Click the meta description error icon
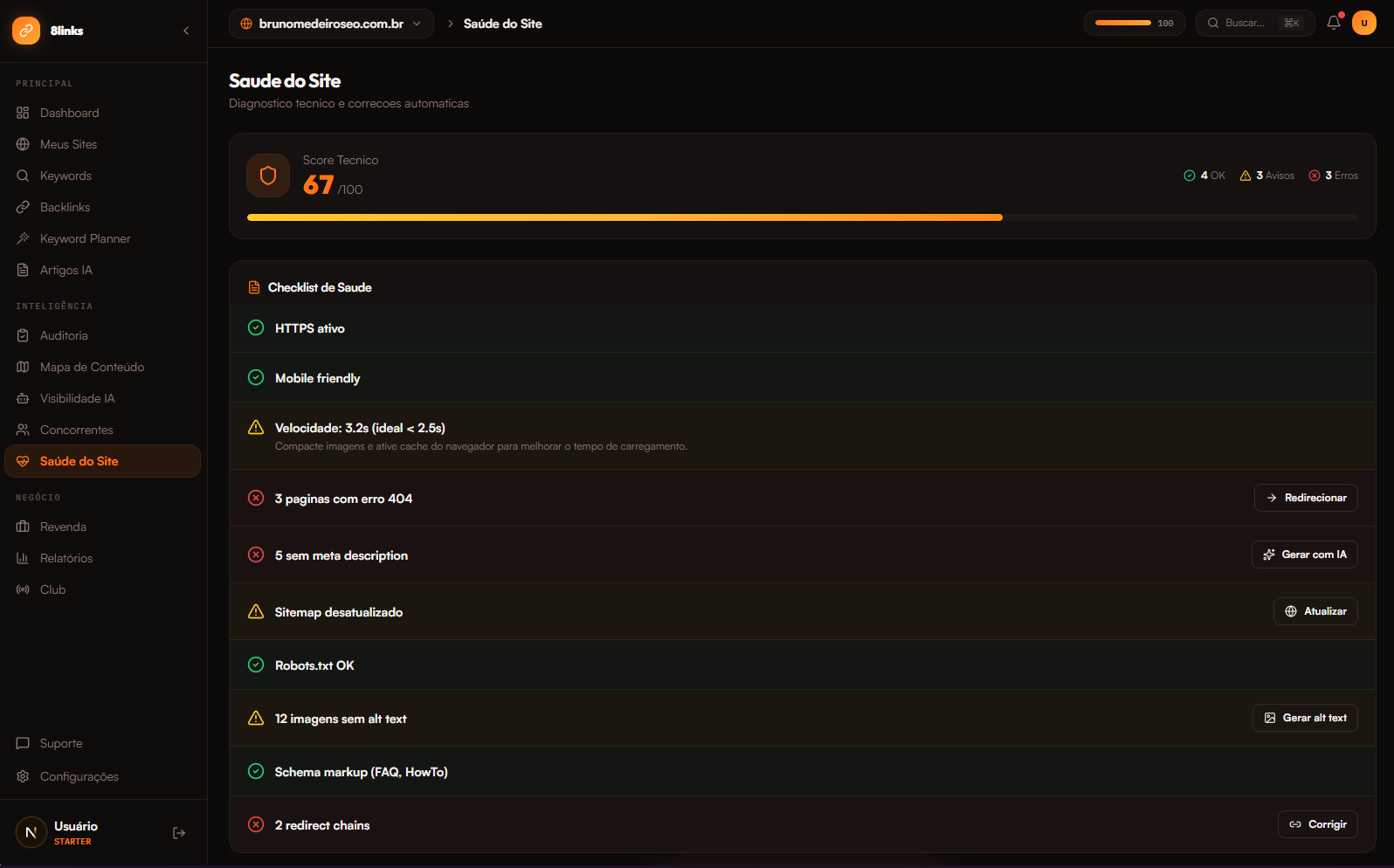Viewport: 1394px width, 868px height. pyautogui.click(x=256, y=555)
